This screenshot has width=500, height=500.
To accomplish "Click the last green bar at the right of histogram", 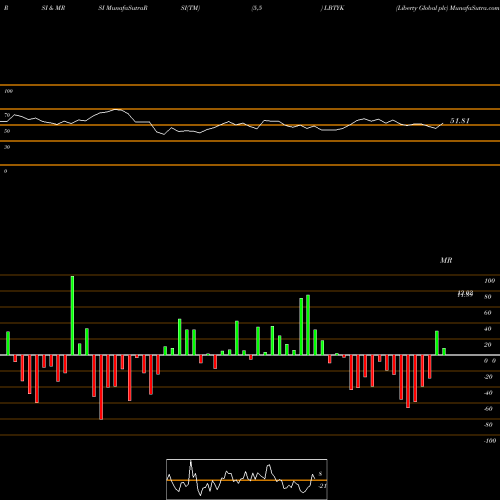I will point(444,352).
